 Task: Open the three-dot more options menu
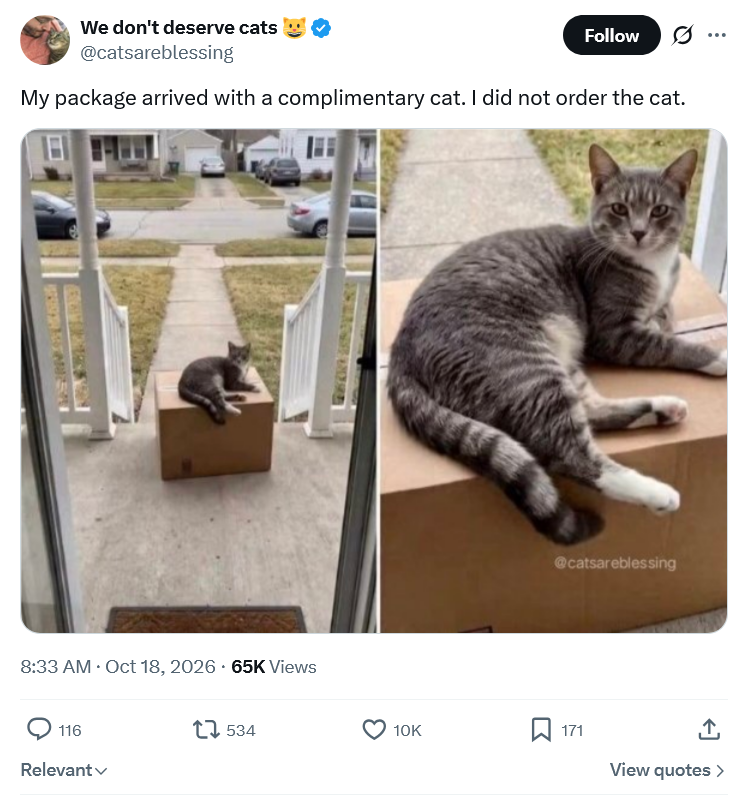[717, 35]
